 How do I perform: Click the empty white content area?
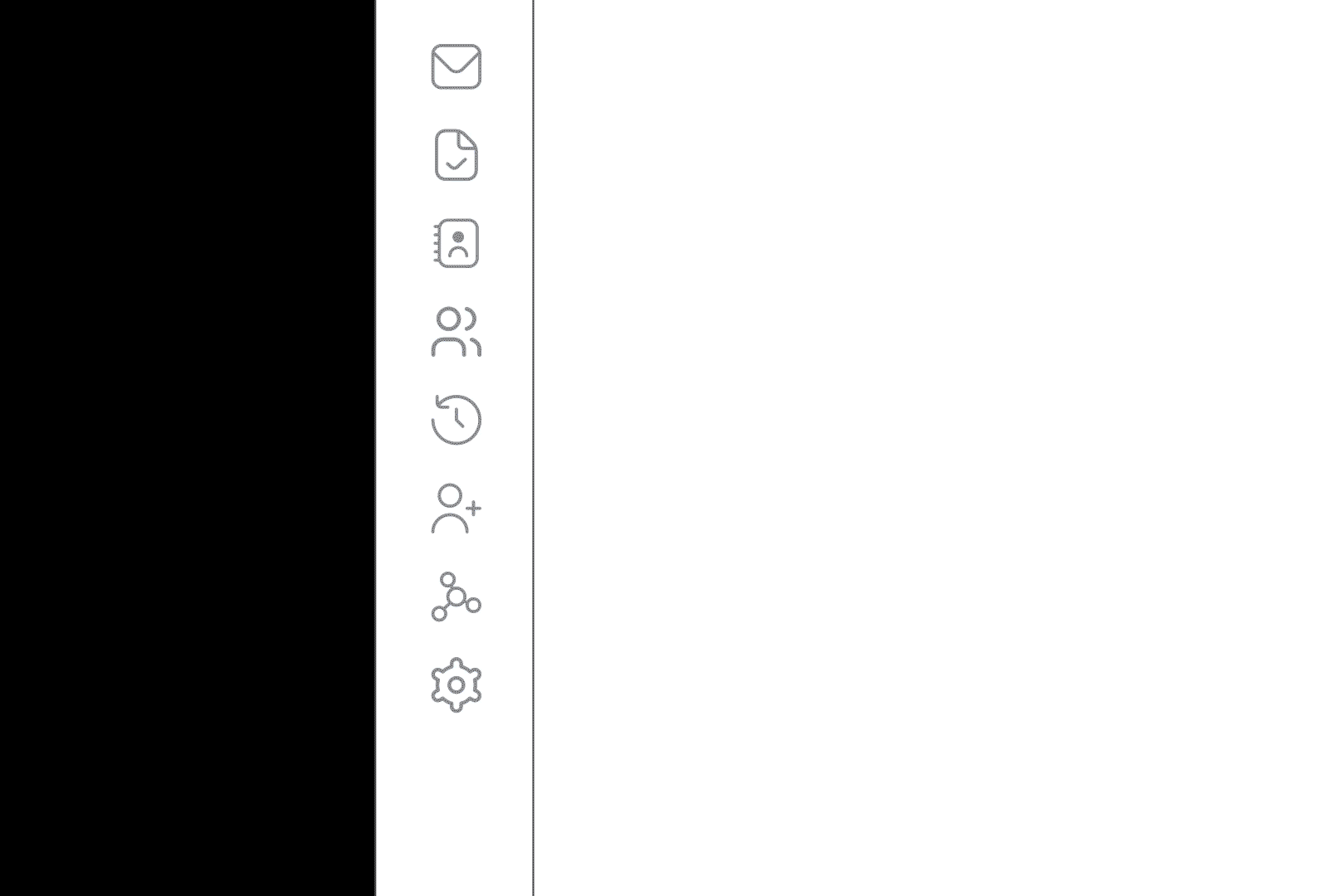click(931, 448)
